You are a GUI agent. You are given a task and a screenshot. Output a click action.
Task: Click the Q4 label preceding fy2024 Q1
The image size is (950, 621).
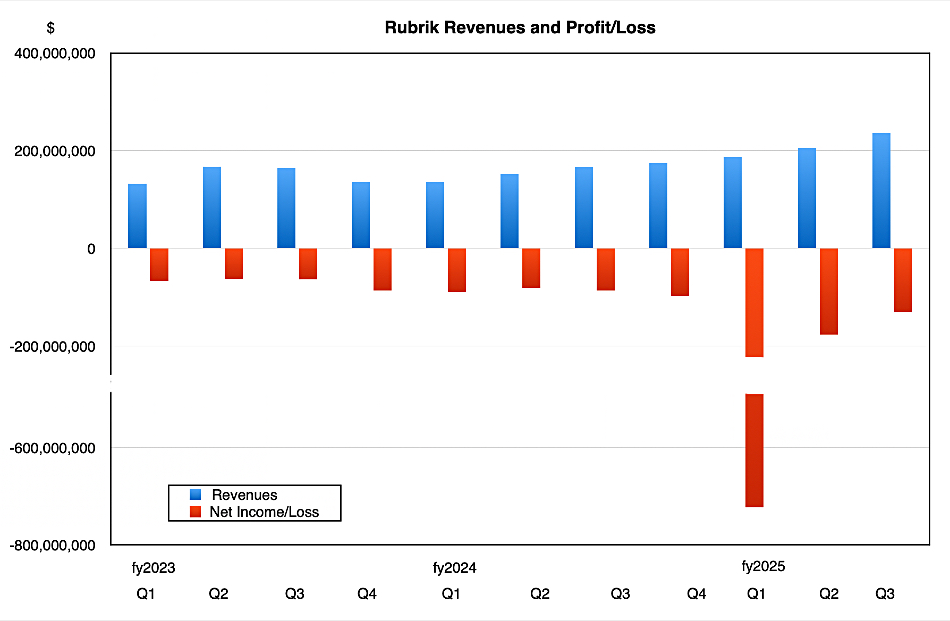pos(367,594)
